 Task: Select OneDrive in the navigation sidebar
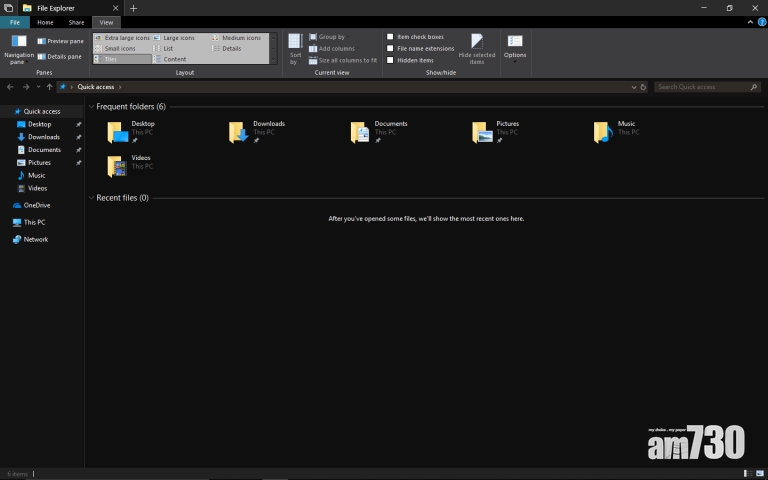pyautogui.click(x=36, y=205)
